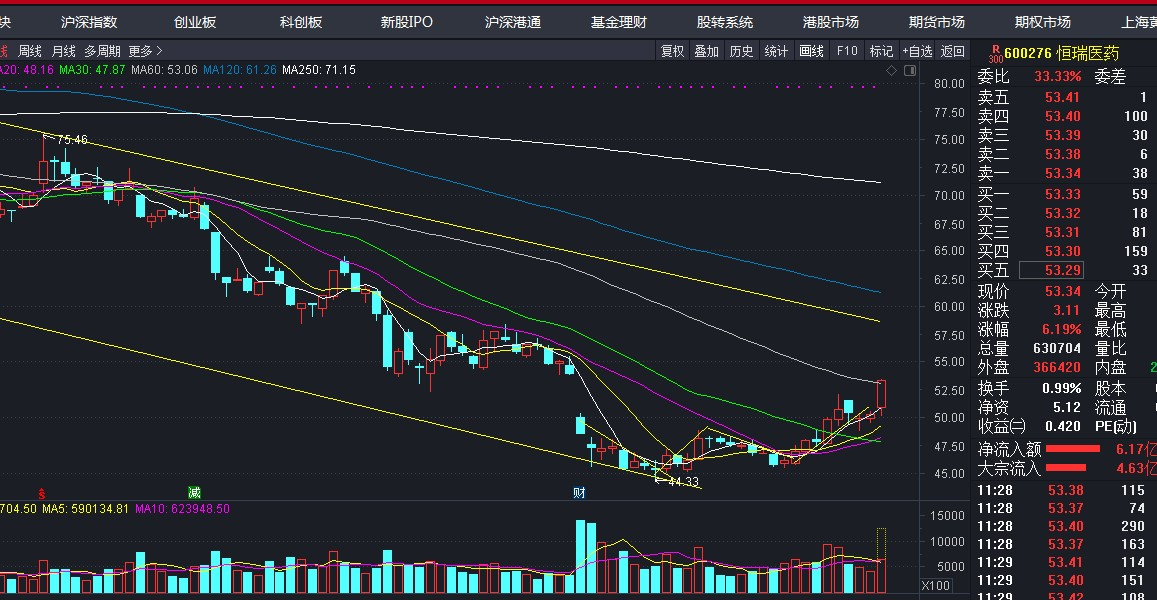Viewport: 1157px width, 600px height.
Task: Click the 叠加 overlay button
Action: click(706, 51)
